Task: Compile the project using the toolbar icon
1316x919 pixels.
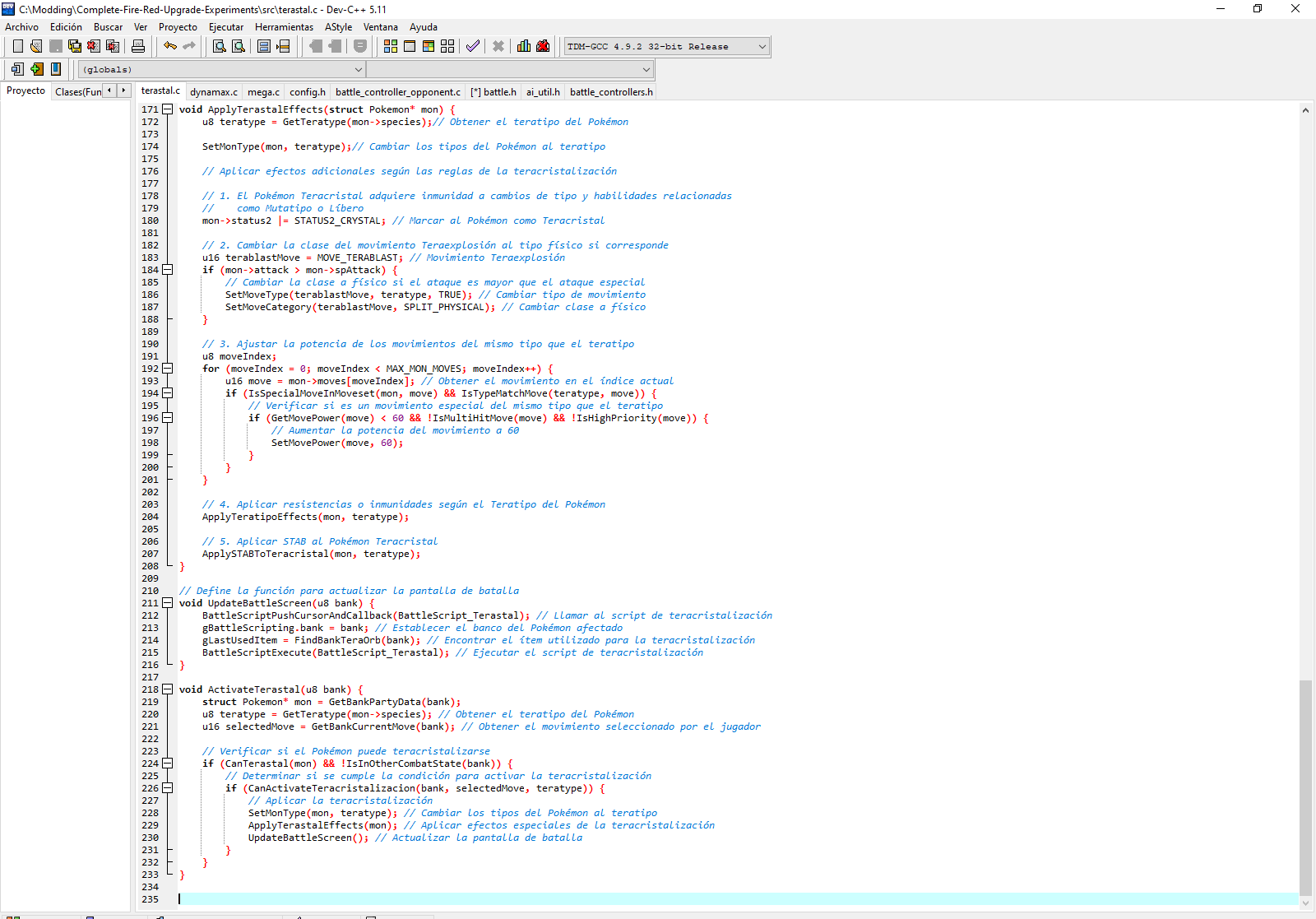Action: pos(391,46)
